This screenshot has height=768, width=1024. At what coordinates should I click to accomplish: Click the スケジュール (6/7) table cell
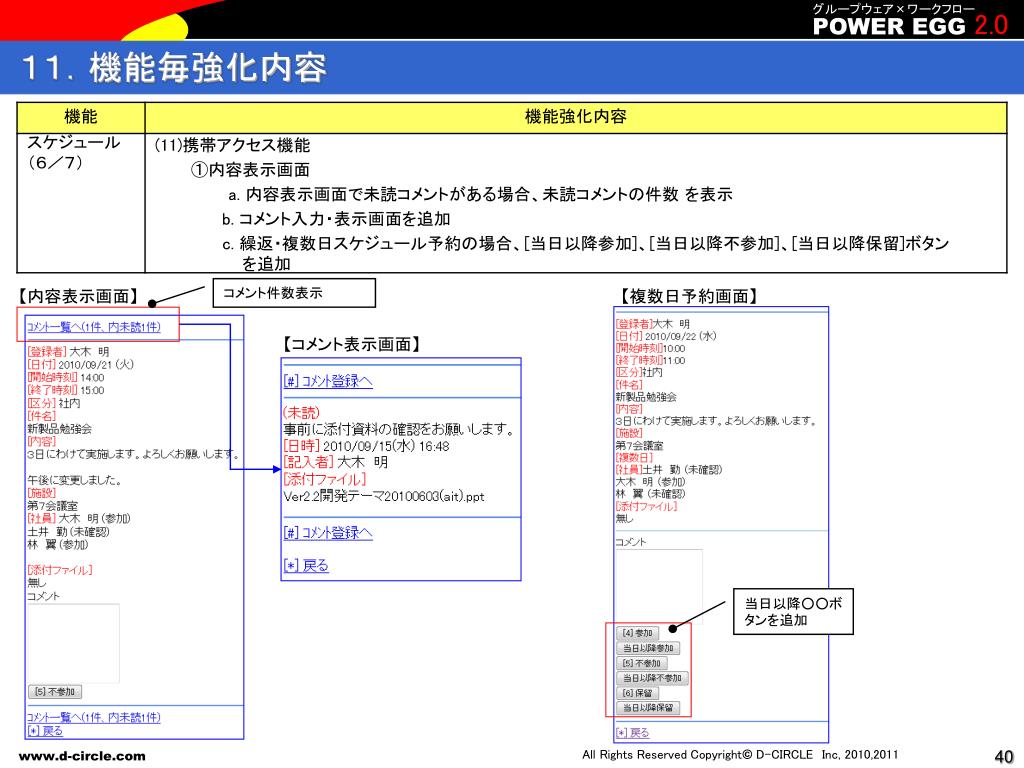point(80,203)
